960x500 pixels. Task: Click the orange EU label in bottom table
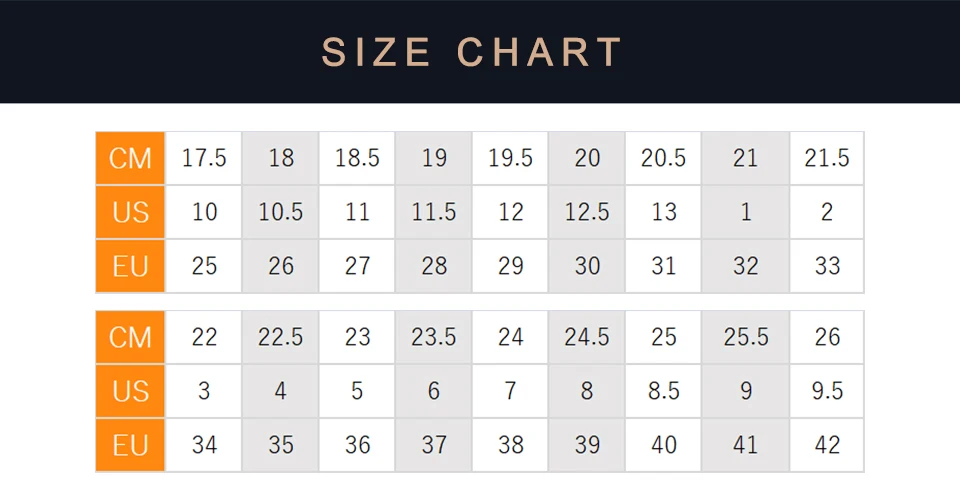pos(130,445)
